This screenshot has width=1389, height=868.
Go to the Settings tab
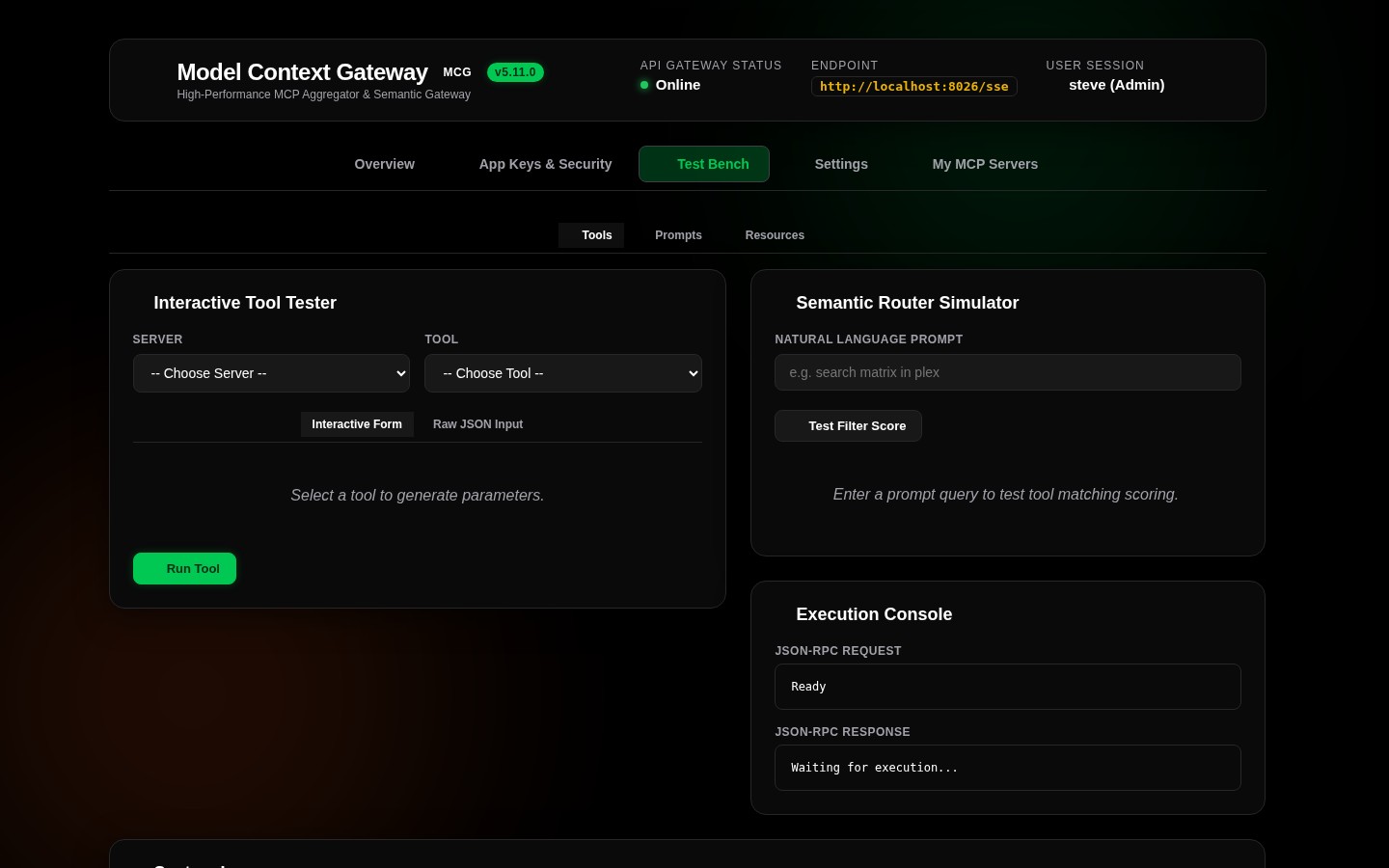(831, 164)
